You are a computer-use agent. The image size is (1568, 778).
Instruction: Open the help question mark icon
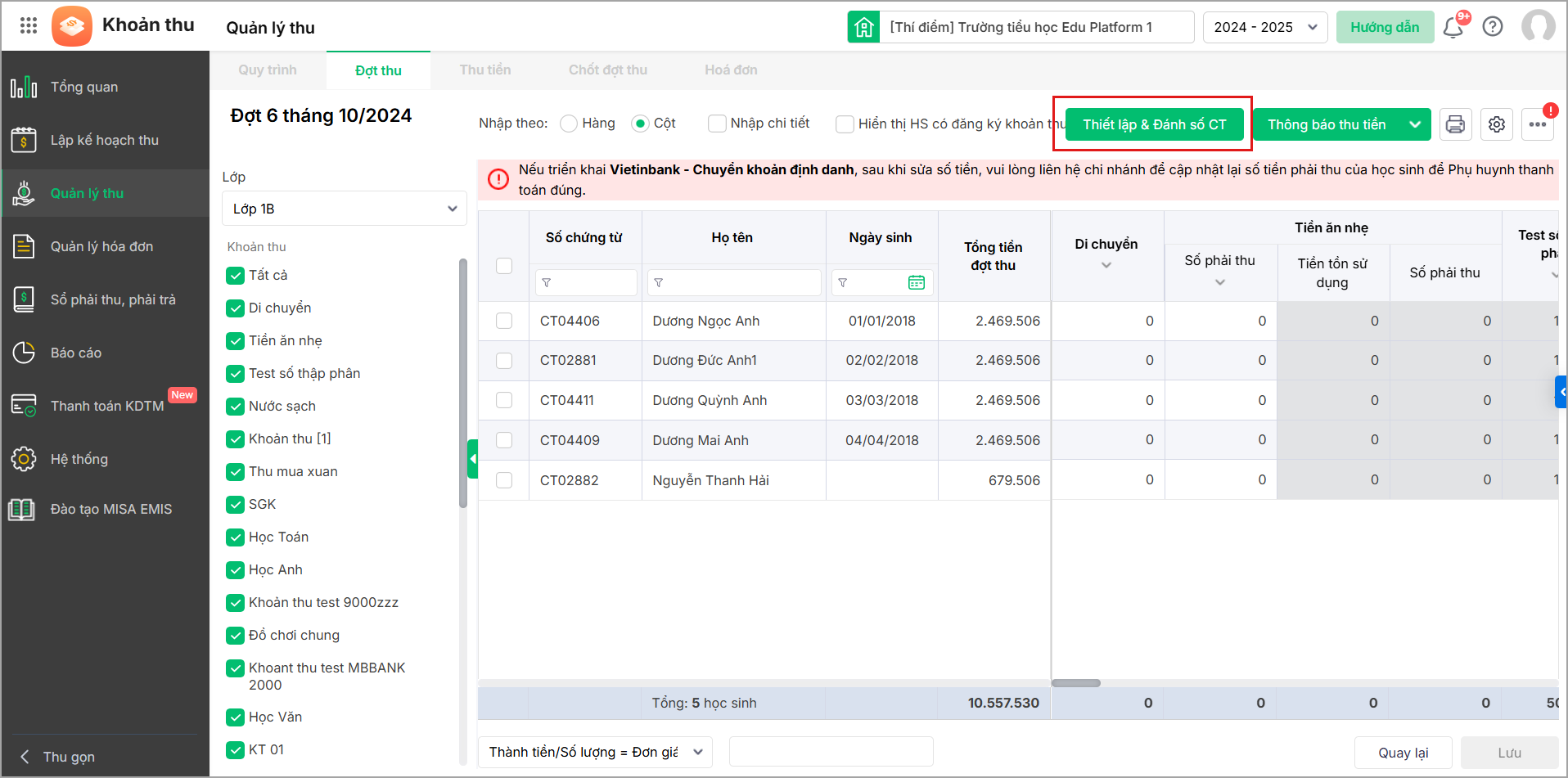click(x=1493, y=27)
